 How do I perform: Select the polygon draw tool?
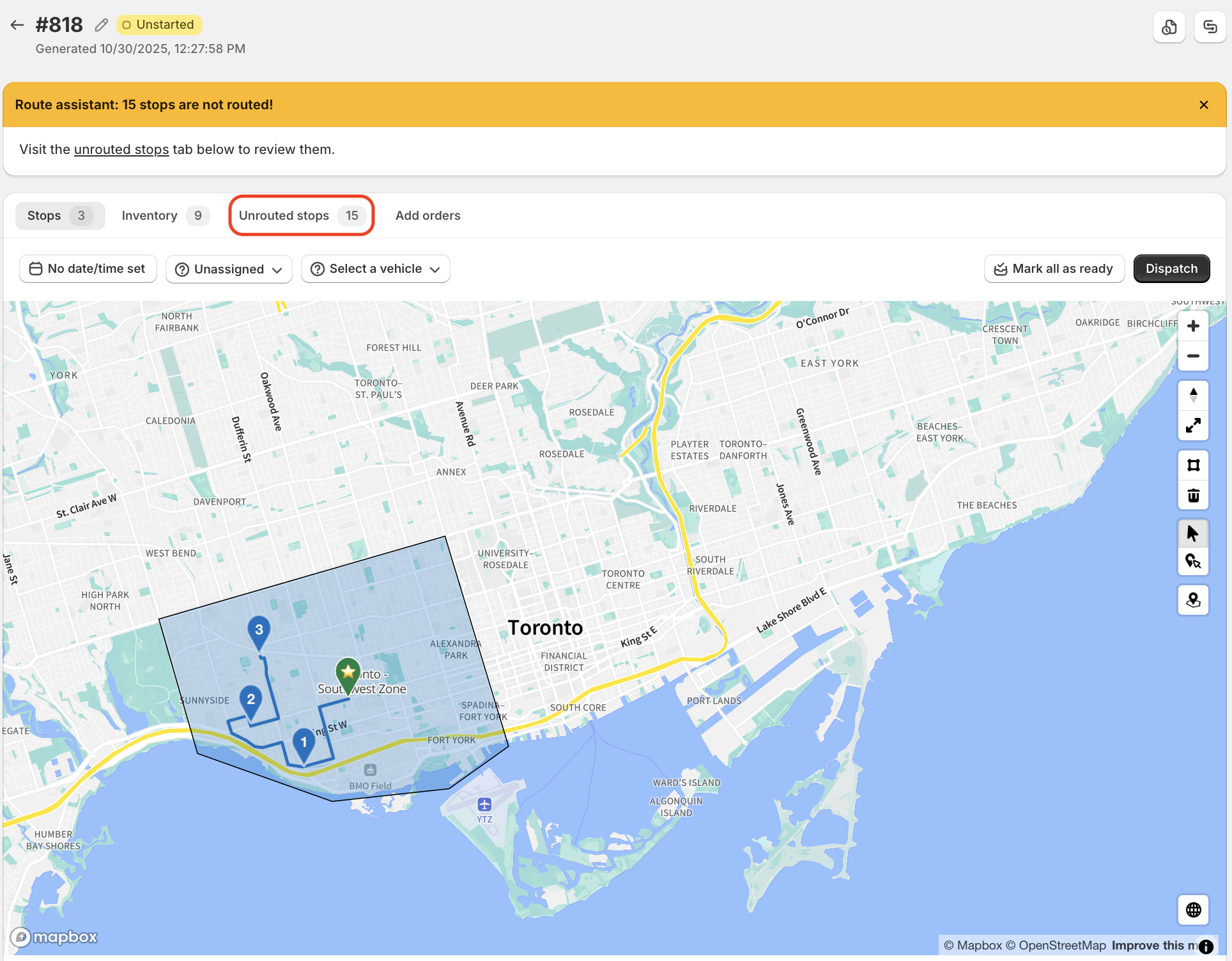tap(1193, 465)
